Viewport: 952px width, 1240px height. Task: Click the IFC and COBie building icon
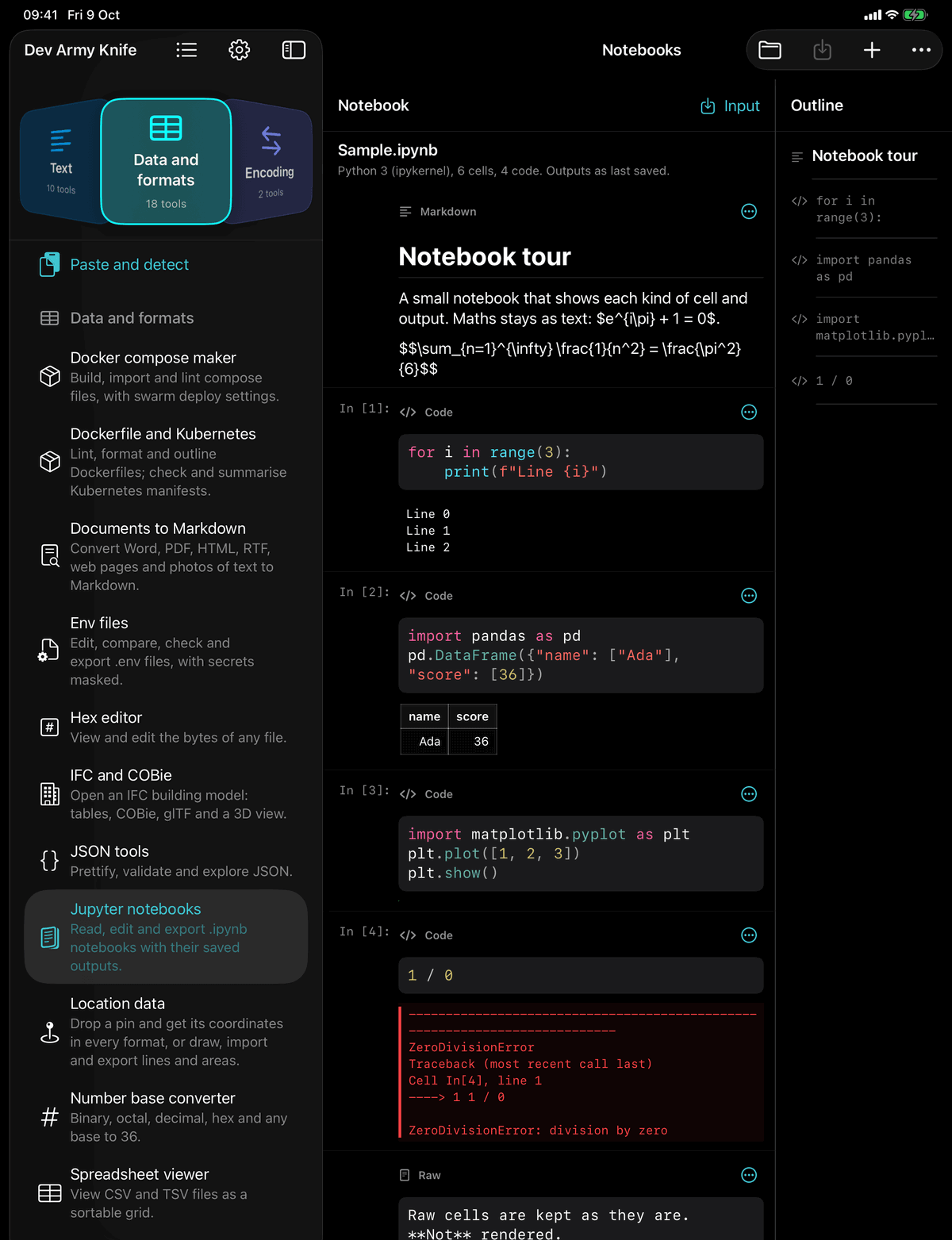(x=50, y=793)
